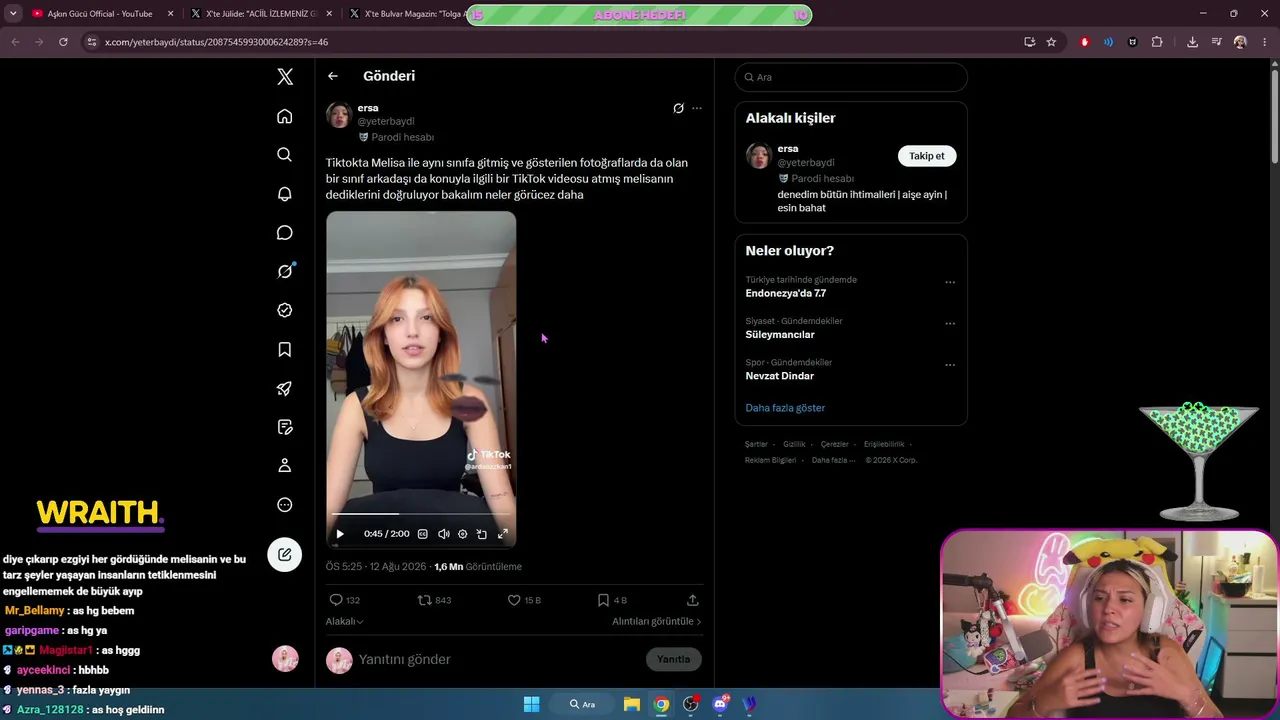Go to X home via the logo
Screen dimensions: 1280x720
[x=285, y=77]
